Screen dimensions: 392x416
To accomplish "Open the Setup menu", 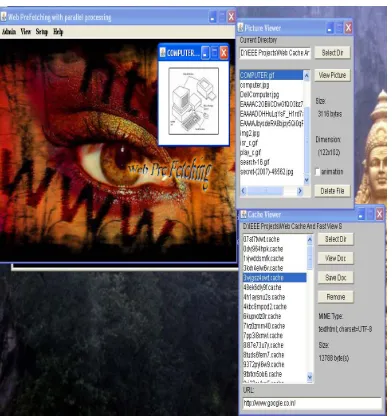I will coord(42,32).
